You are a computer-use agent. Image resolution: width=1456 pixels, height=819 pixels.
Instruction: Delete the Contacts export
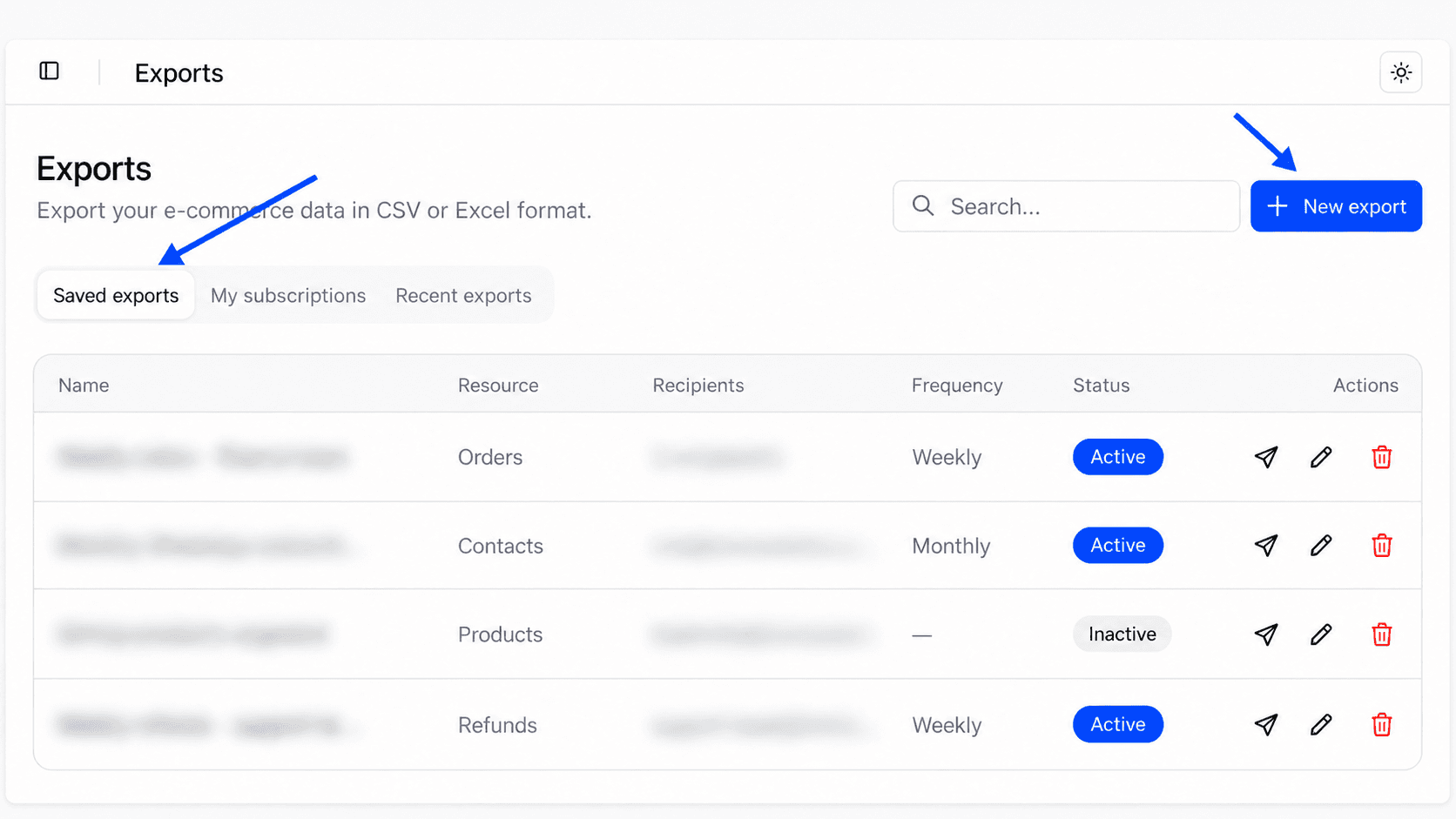pos(1382,546)
